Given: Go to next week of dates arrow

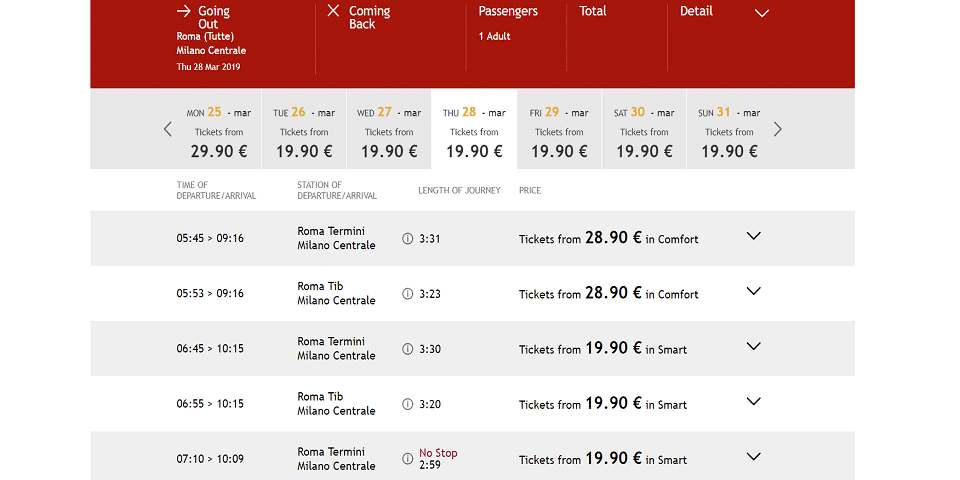Looking at the screenshot, I should pyautogui.click(x=778, y=129).
